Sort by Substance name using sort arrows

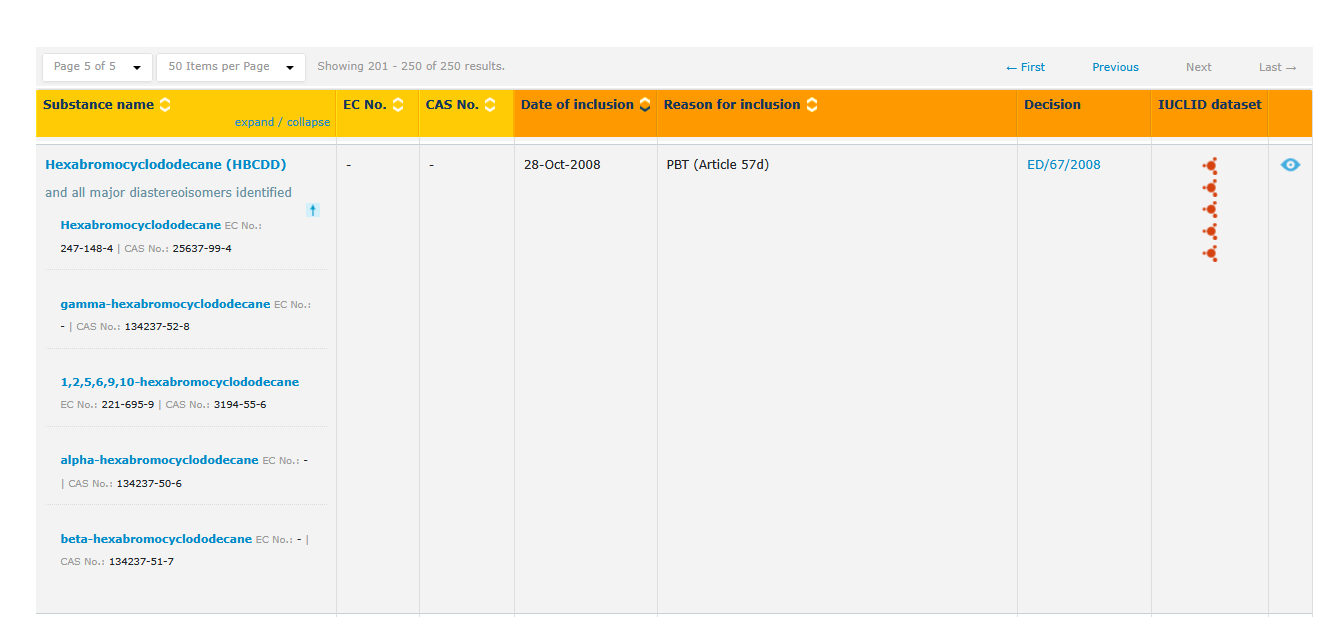[x=165, y=105]
